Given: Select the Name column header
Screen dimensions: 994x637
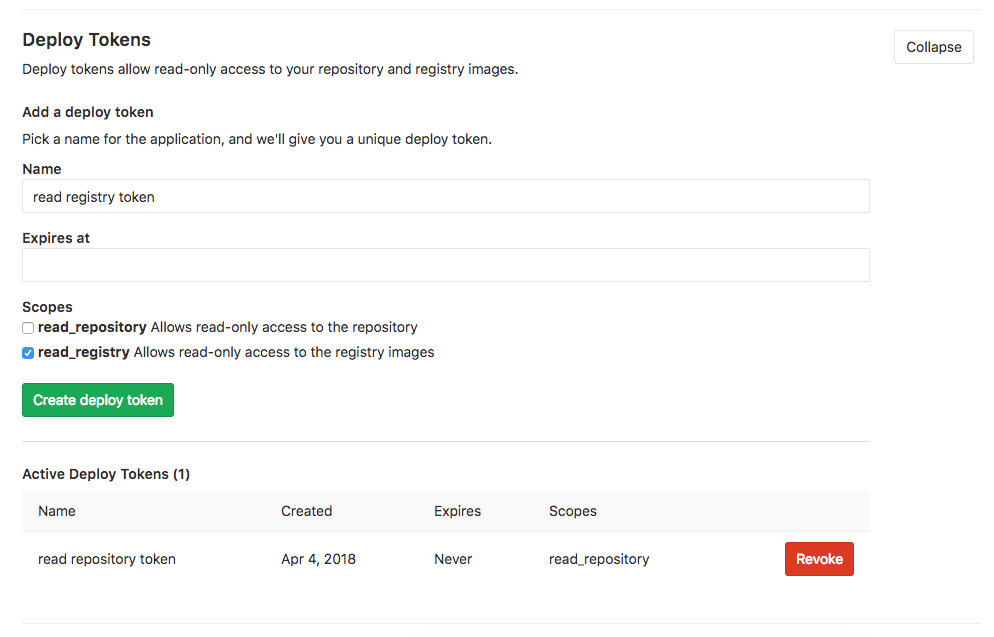Looking at the screenshot, I should click(56, 510).
